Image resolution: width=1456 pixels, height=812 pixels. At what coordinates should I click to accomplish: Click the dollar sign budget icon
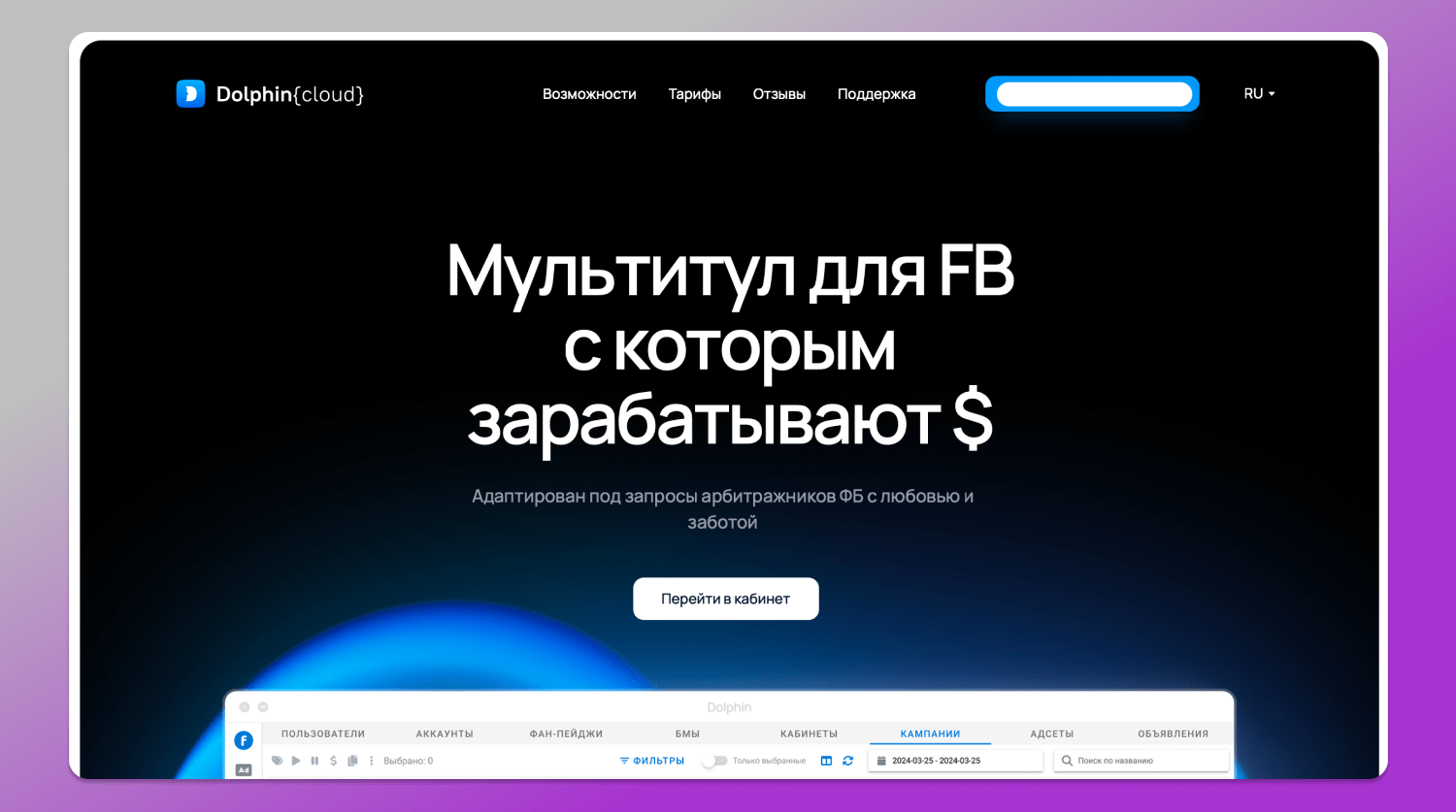(x=333, y=761)
